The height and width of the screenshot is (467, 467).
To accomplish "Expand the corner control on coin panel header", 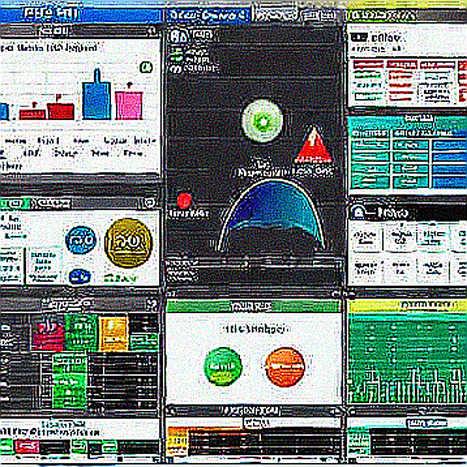I will (149, 202).
